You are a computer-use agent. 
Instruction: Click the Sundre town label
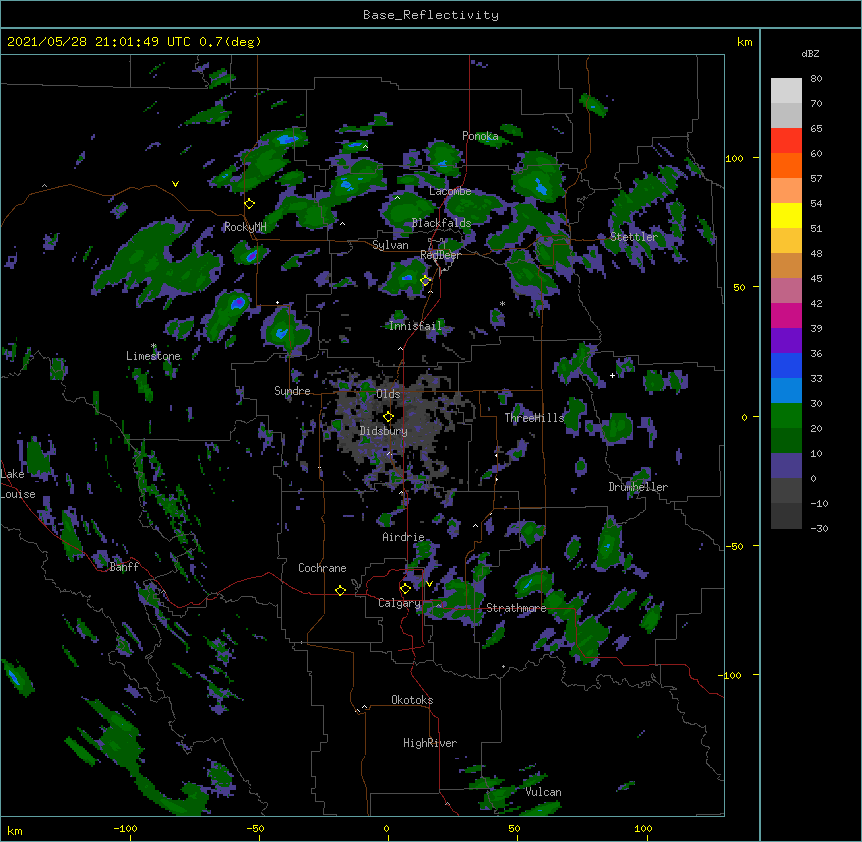coord(292,391)
